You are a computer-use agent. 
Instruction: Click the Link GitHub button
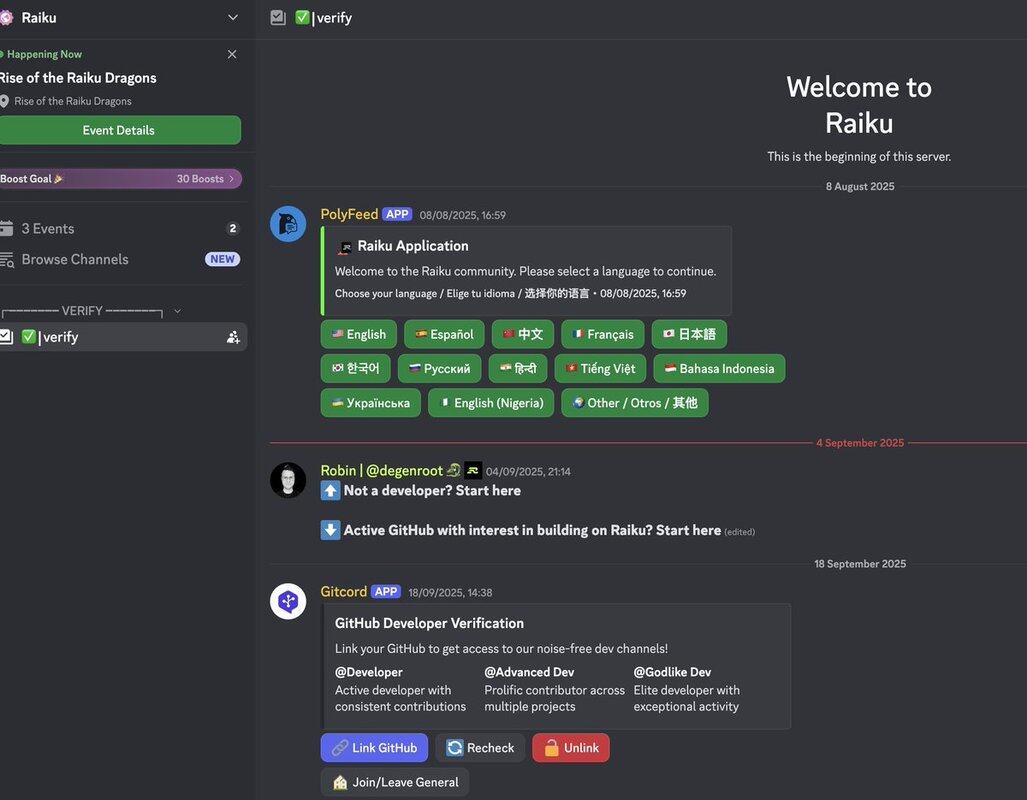pos(374,748)
